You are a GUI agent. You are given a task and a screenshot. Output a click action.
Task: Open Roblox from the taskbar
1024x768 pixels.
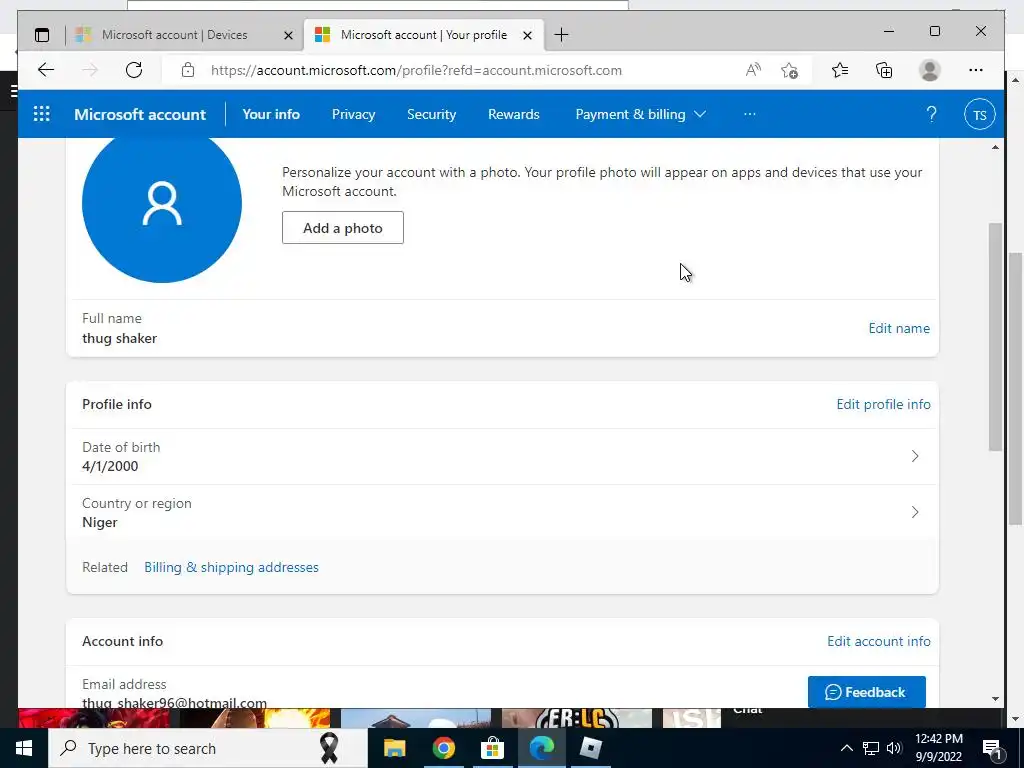coord(590,748)
